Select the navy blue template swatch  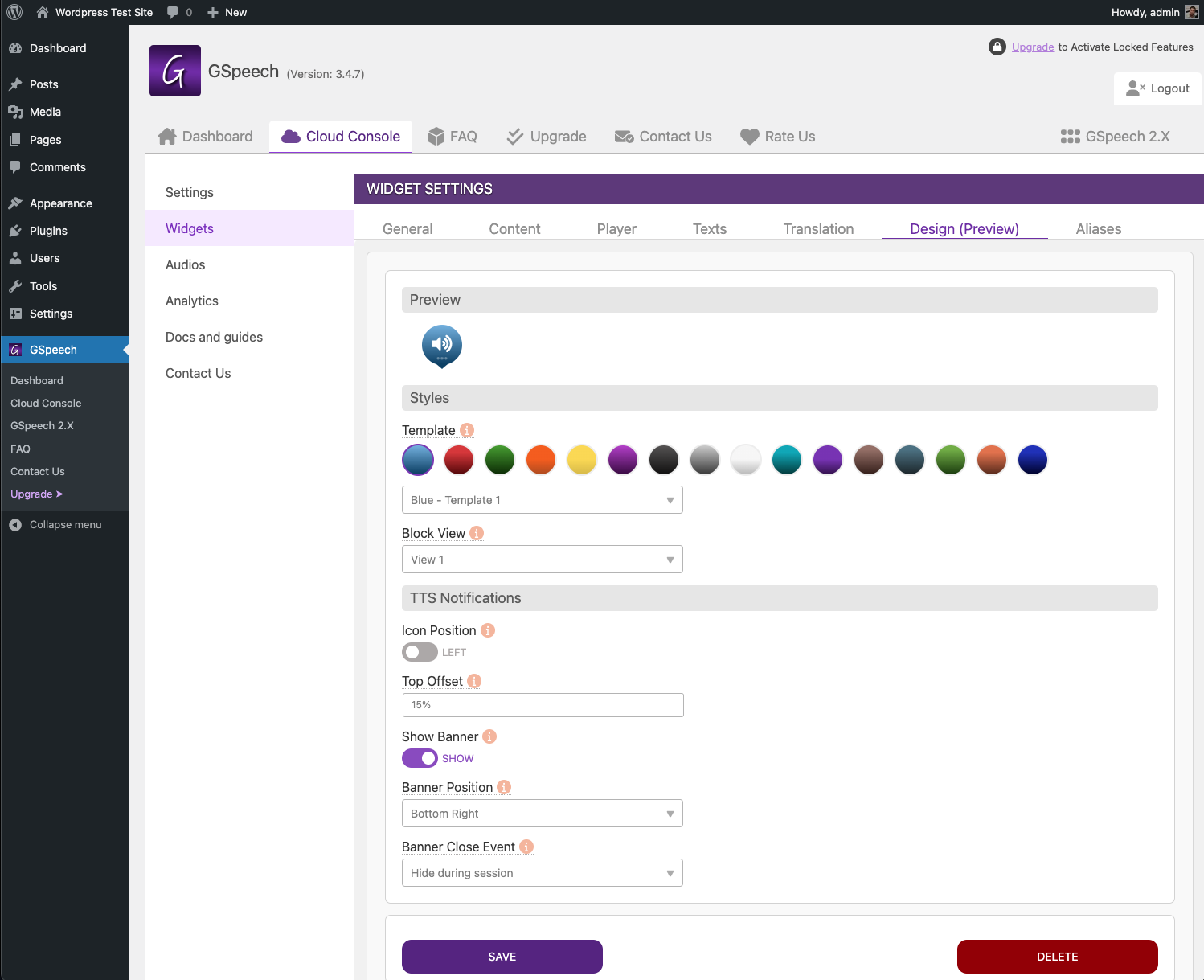coord(1033,460)
